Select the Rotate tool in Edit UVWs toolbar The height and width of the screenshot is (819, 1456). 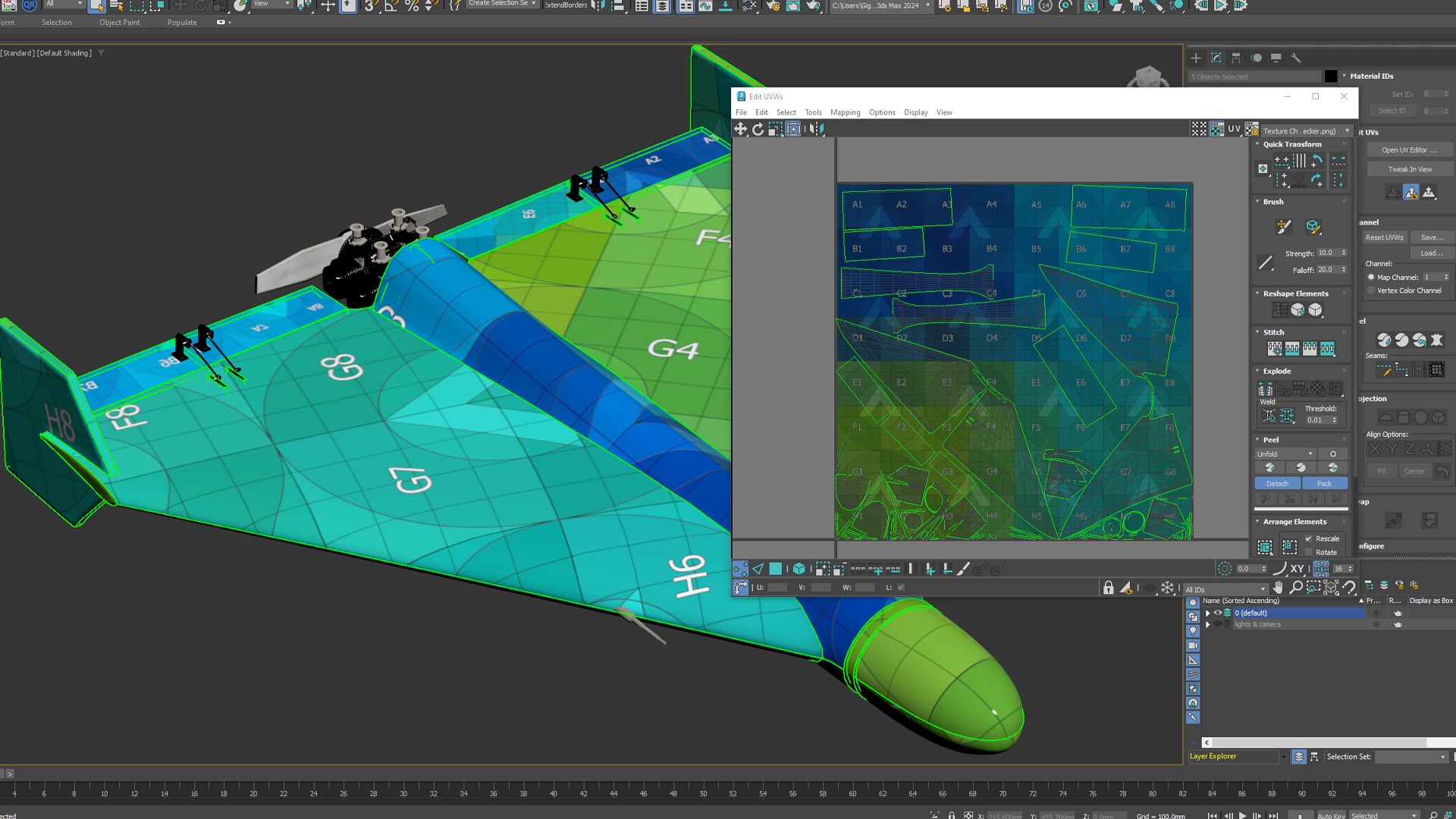758,129
